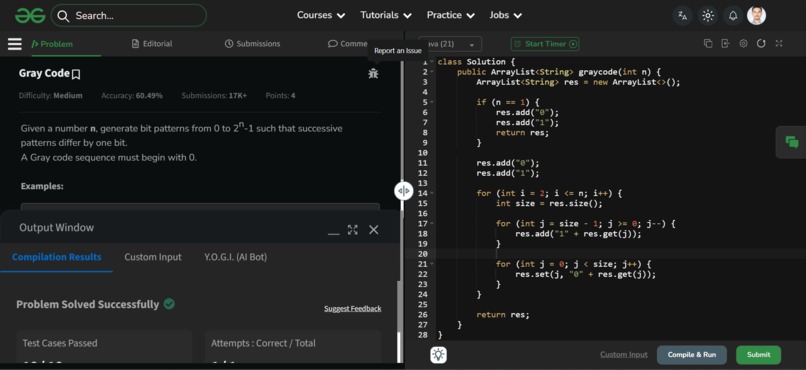Screen dimensions: 806x370
Task: Switch to the Editorial tab
Action: tap(152, 44)
